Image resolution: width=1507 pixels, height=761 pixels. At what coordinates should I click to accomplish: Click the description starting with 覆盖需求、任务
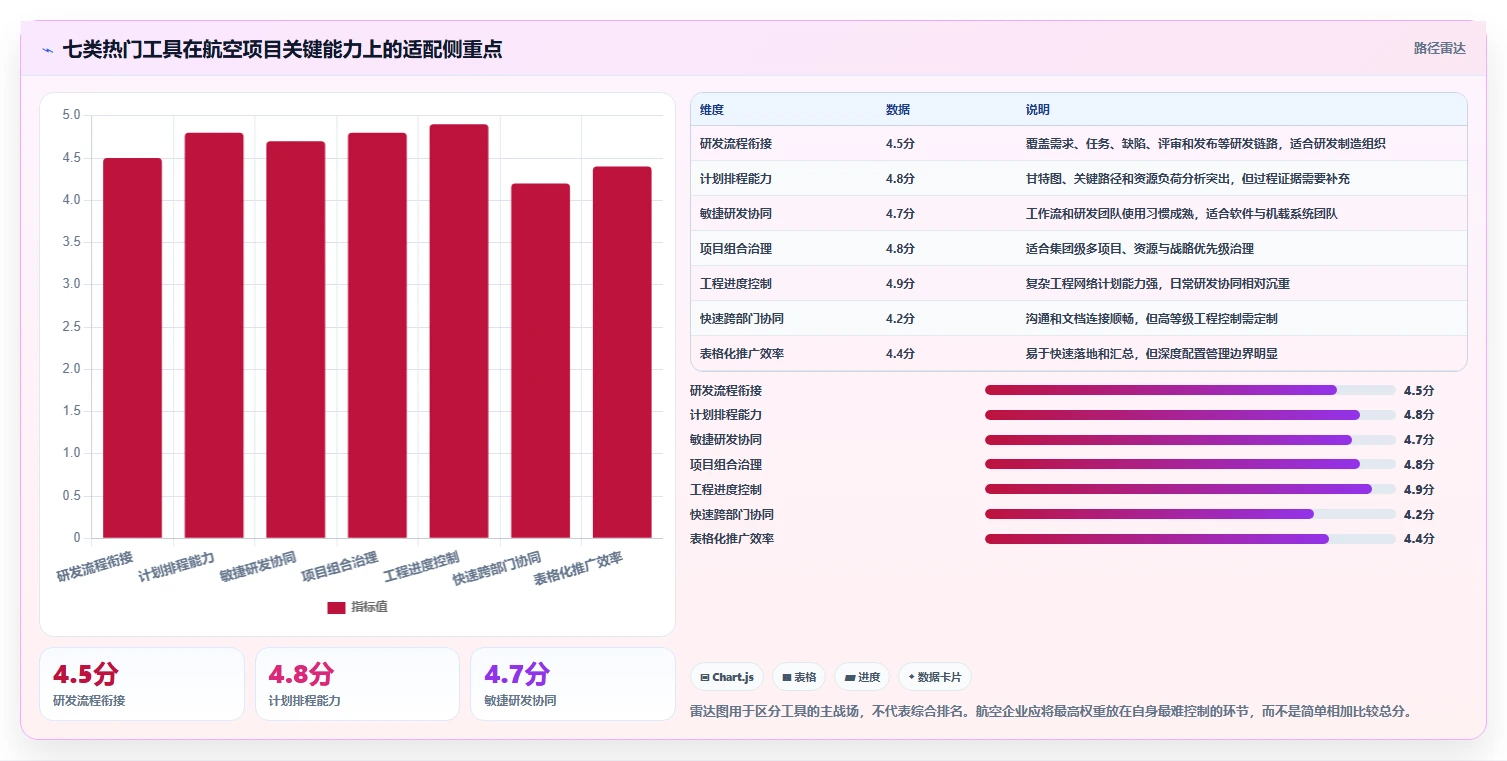(1206, 144)
